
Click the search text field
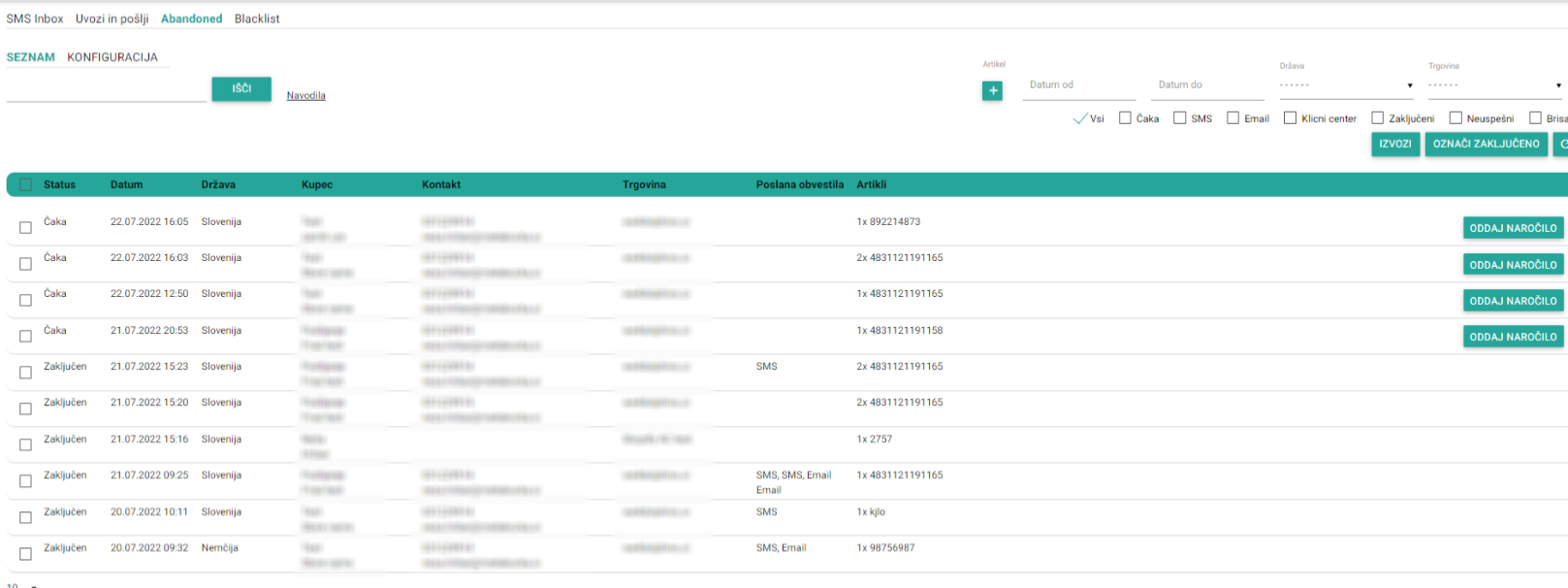[107, 90]
